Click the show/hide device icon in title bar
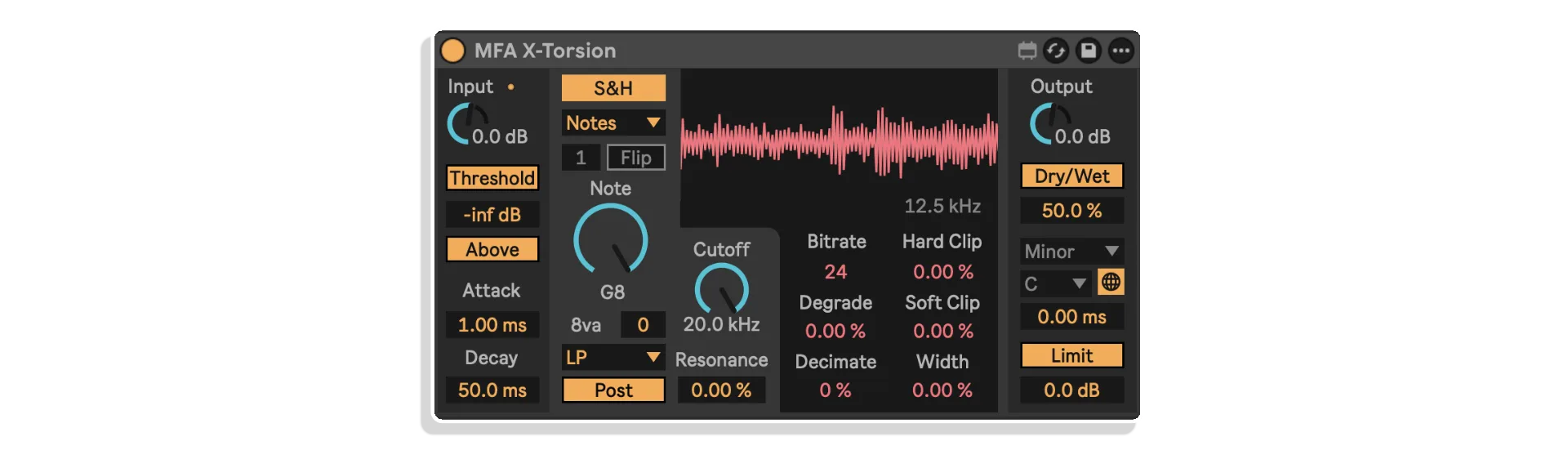 pos(1027,51)
